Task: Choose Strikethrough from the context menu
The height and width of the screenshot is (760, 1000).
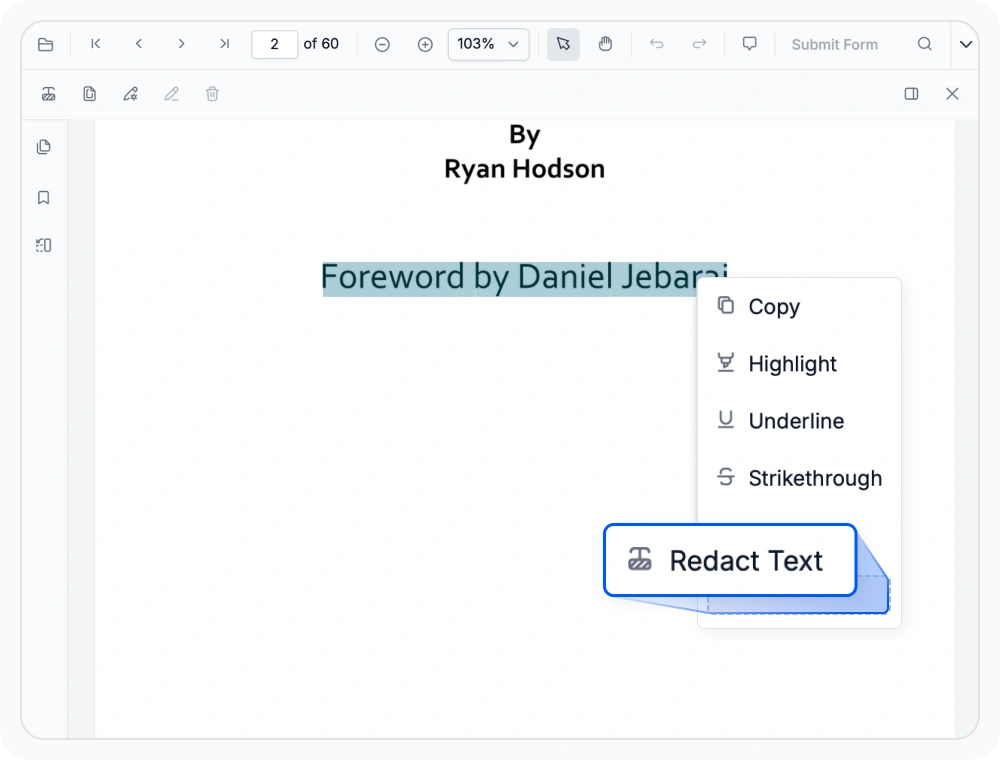Action: coord(799,478)
